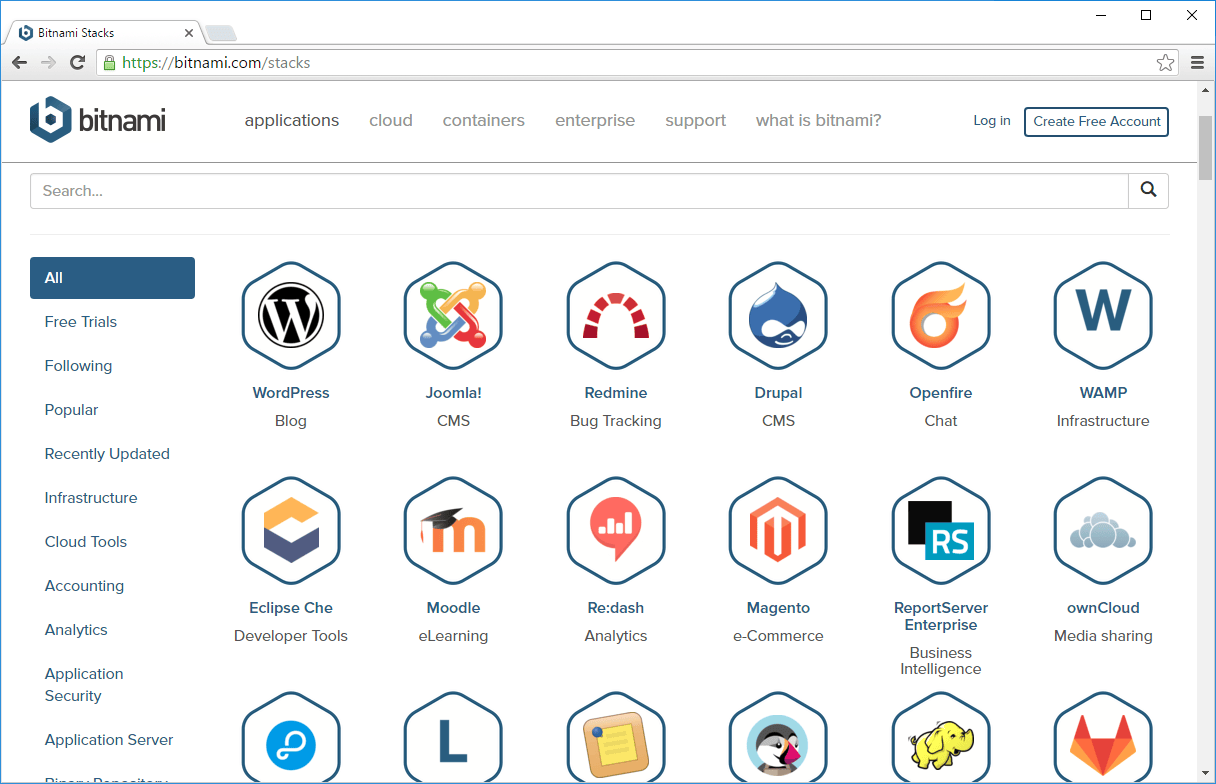Click the Create Free Account button

point(1097,122)
